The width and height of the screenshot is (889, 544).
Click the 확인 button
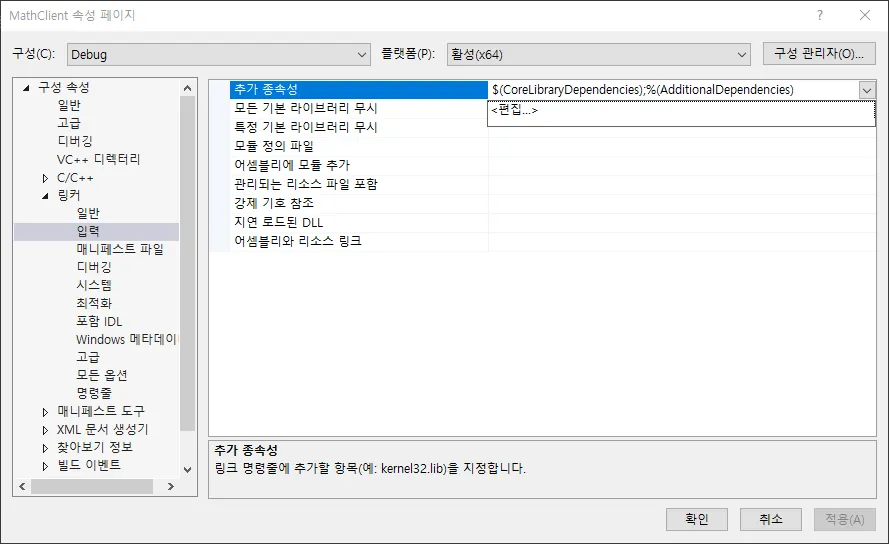point(697,519)
